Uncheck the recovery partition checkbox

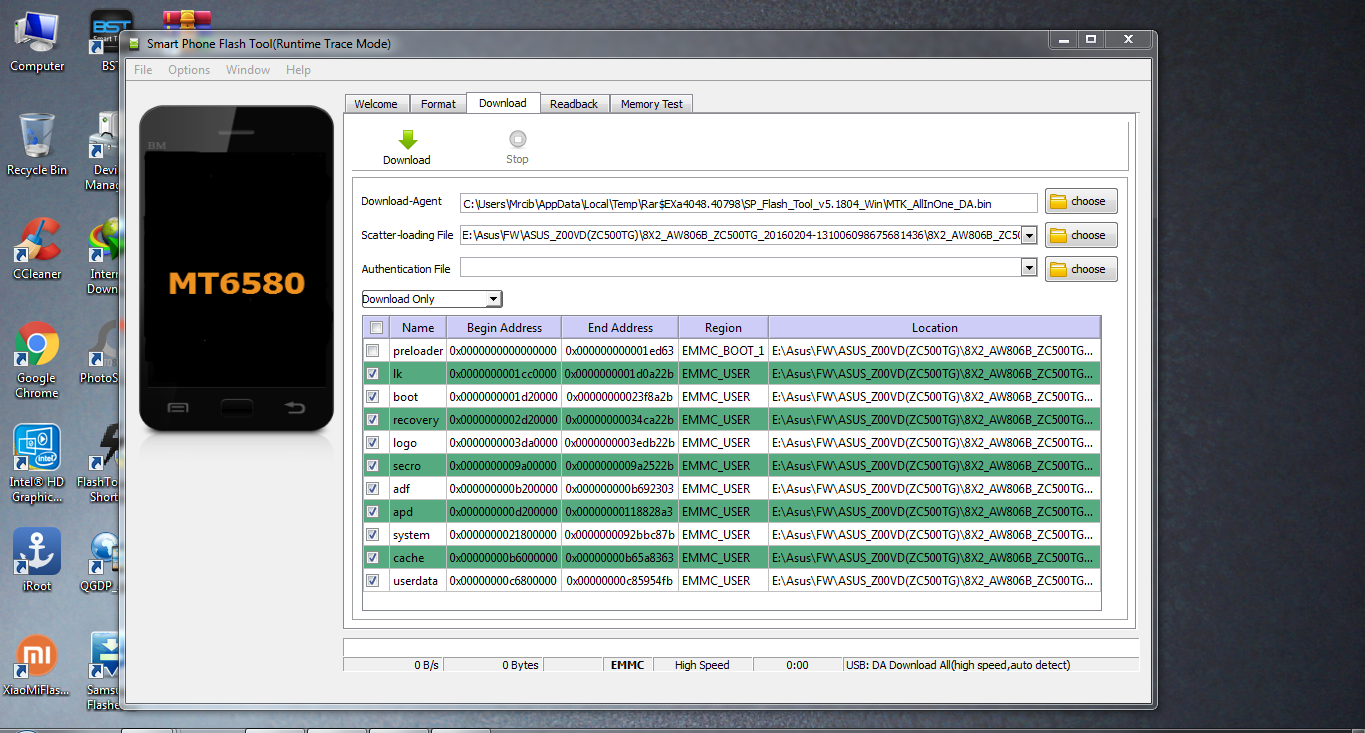[373, 420]
